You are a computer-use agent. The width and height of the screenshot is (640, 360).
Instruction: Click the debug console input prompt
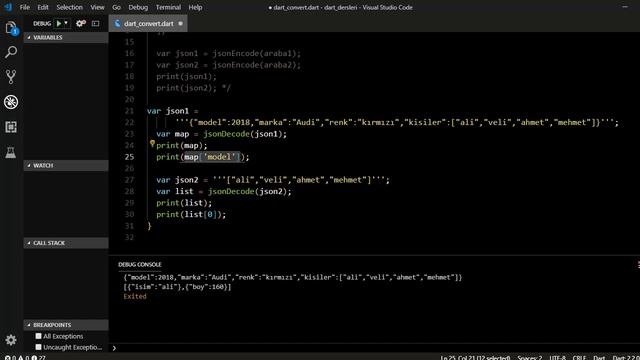(376, 348)
